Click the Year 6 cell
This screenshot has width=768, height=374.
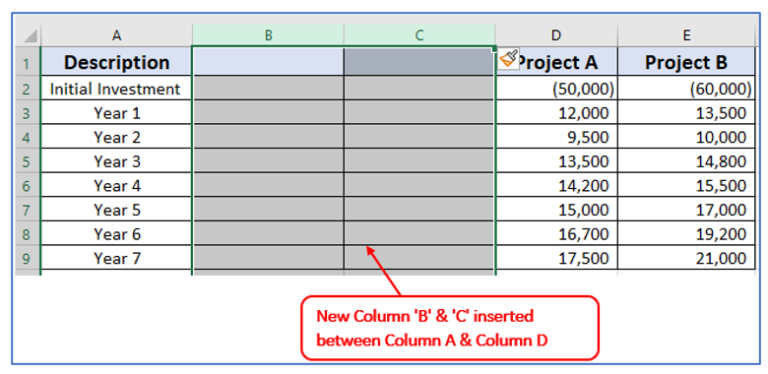[x=117, y=234]
